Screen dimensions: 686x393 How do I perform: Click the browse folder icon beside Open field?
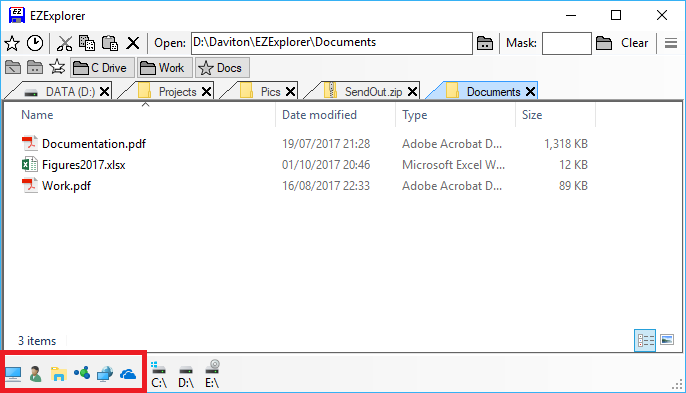485,43
